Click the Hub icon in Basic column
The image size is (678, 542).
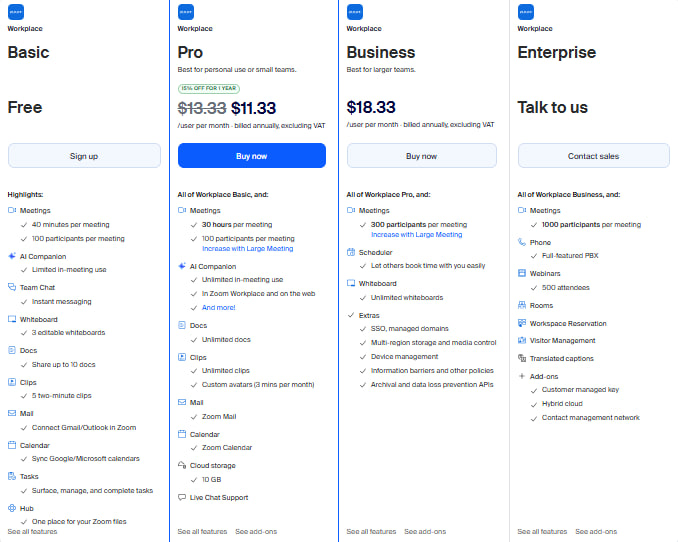pos(12,508)
